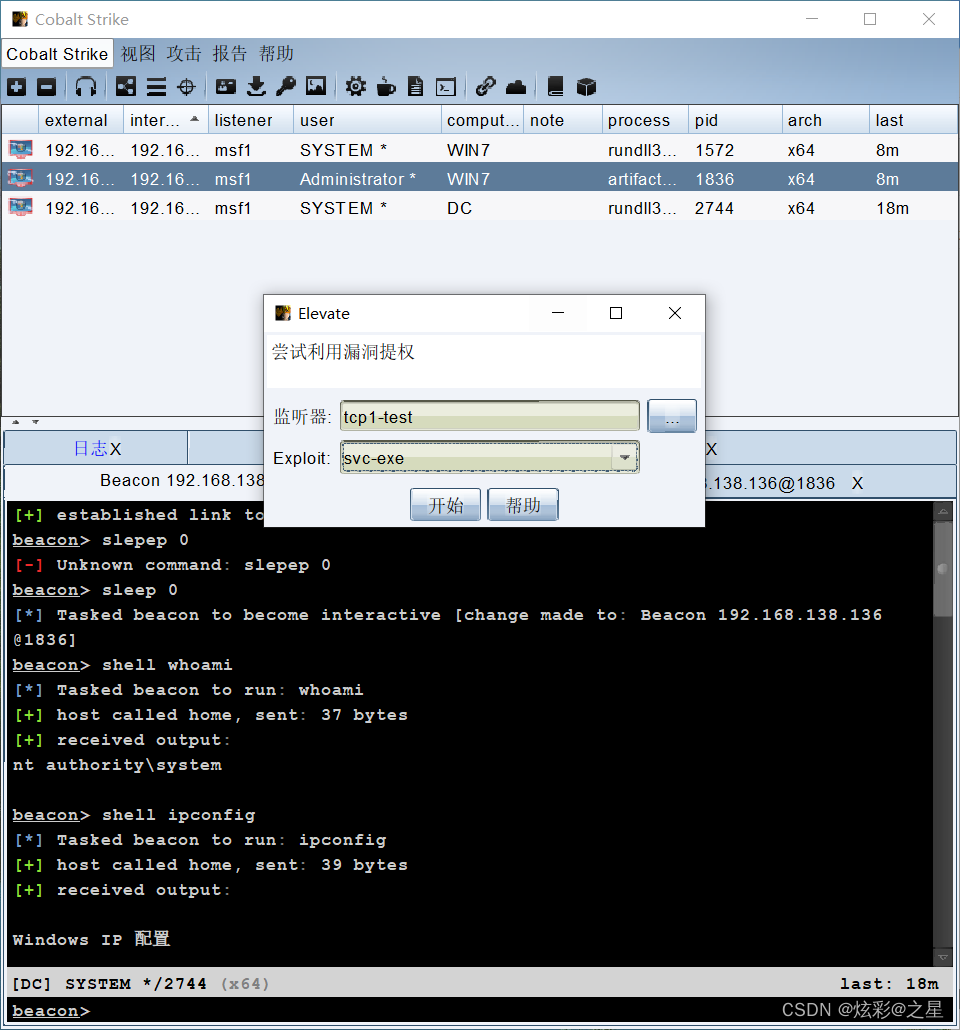Click the beacon> command input line
This screenshot has height=1030, width=960.
[x=480, y=1011]
